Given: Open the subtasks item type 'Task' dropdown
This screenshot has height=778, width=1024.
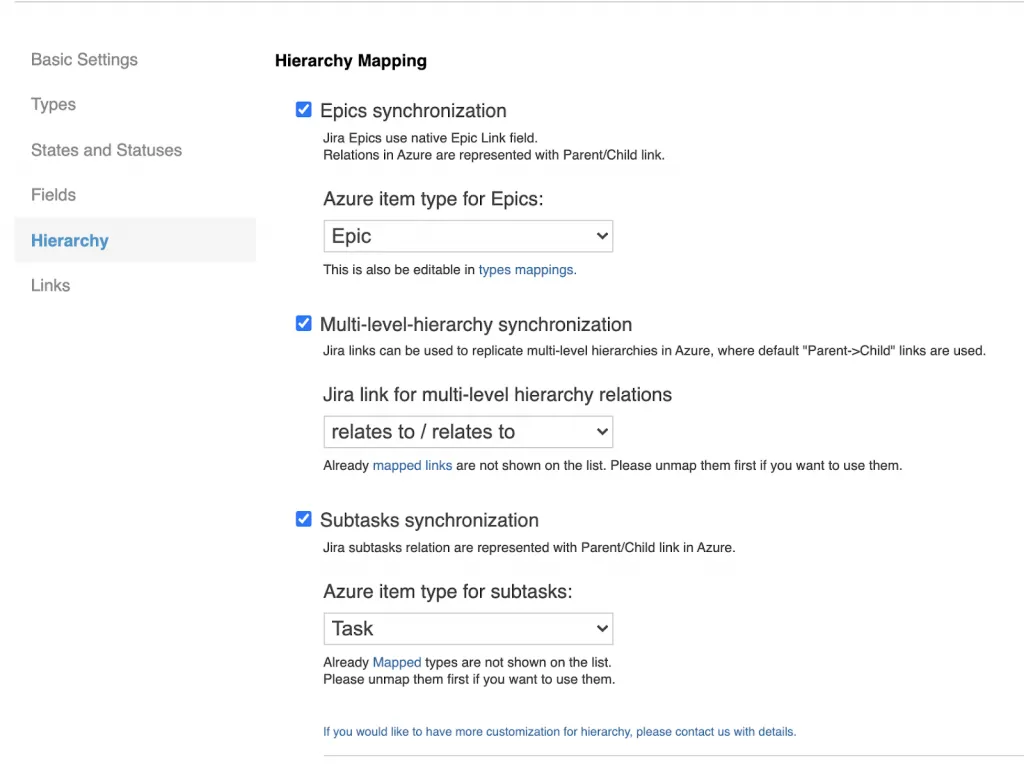Looking at the screenshot, I should coord(468,629).
